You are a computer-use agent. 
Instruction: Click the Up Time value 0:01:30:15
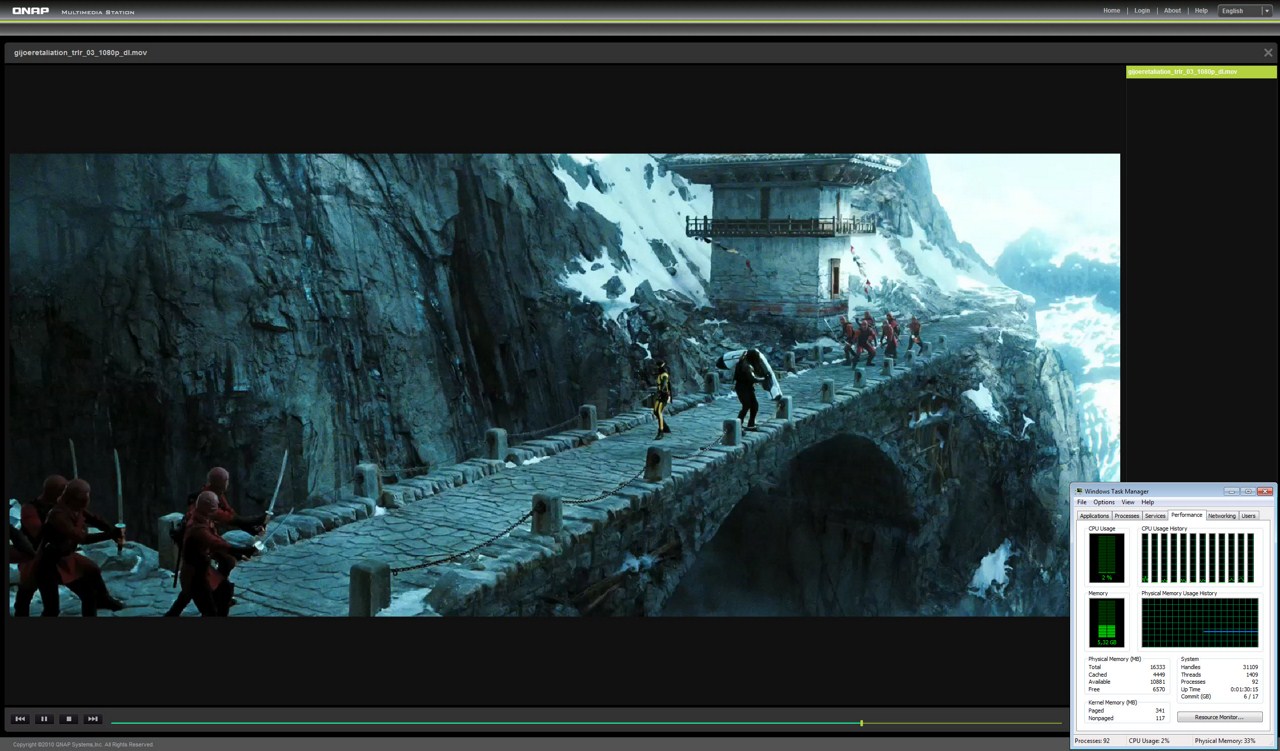click(x=1244, y=689)
